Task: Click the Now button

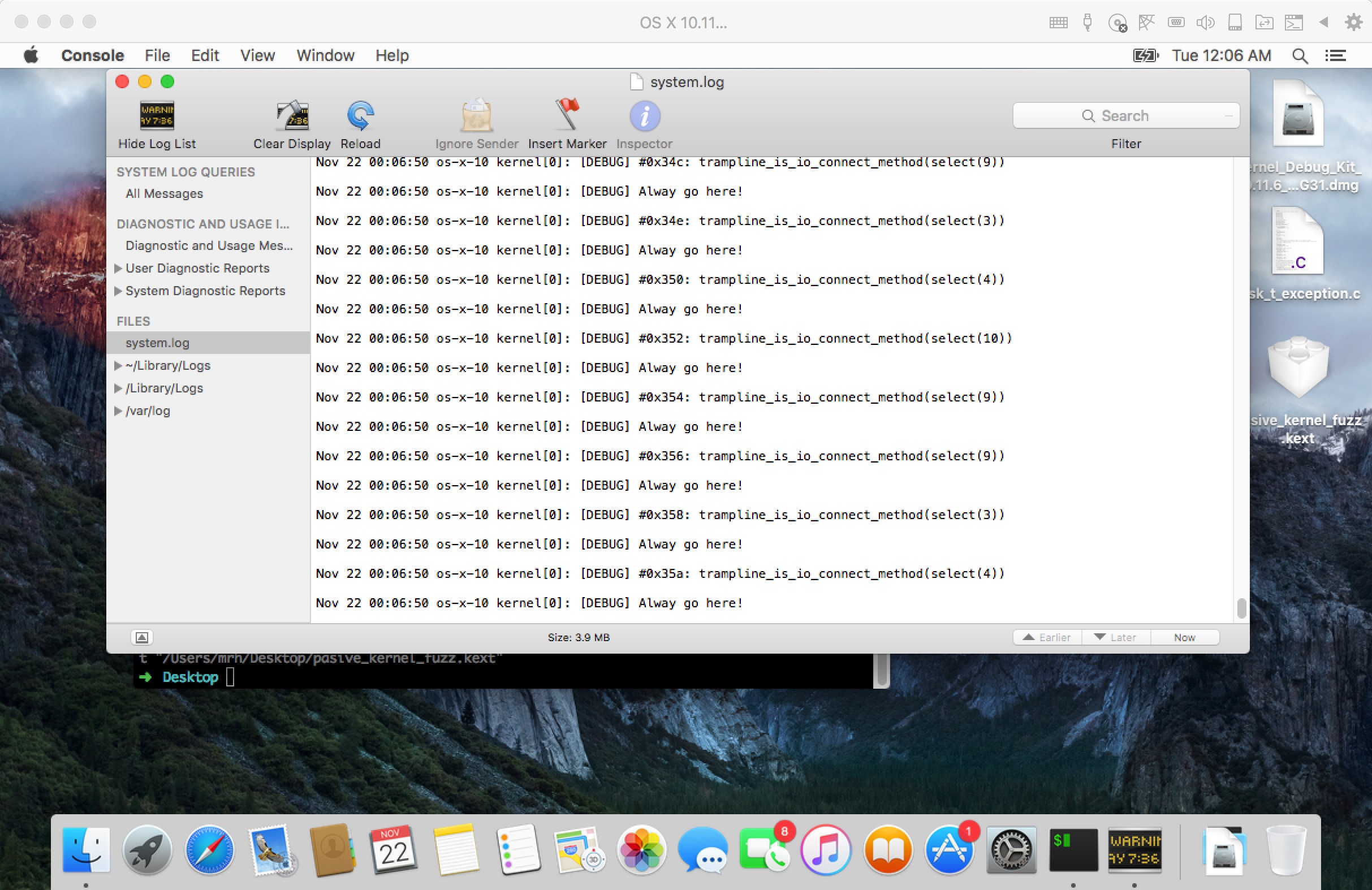Action: [x=1184, y=637]
